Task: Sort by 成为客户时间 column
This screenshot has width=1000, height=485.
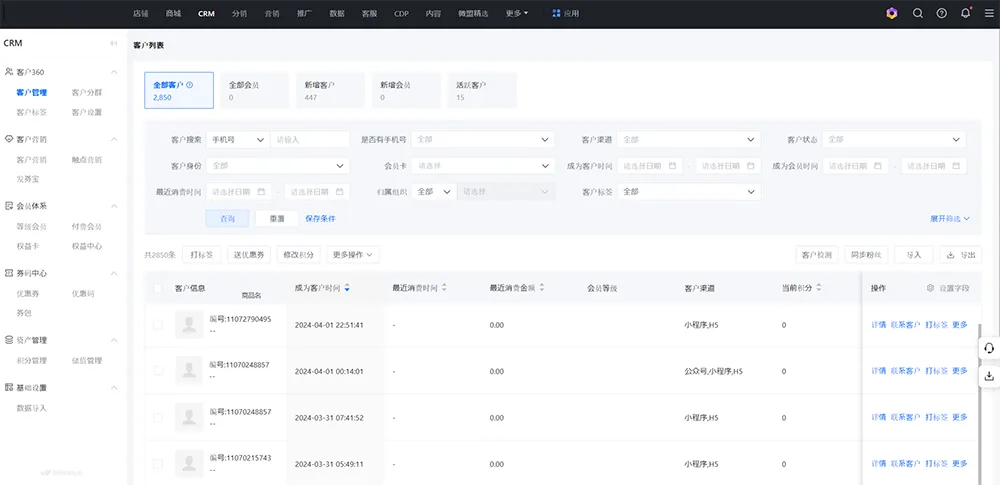Action: pyautogui.click(x=347, y=288)
